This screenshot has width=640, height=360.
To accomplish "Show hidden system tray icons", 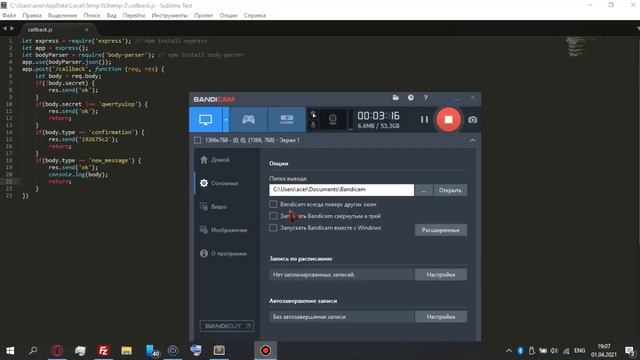I will coord(509,351).
